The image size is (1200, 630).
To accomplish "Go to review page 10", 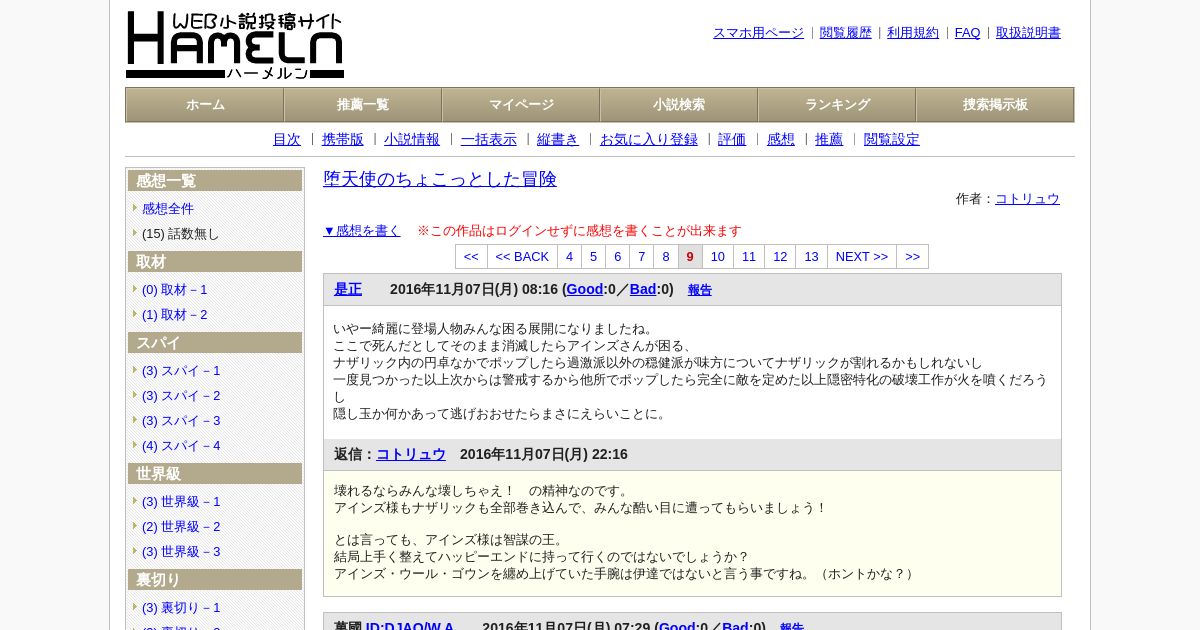I will 718,257.
